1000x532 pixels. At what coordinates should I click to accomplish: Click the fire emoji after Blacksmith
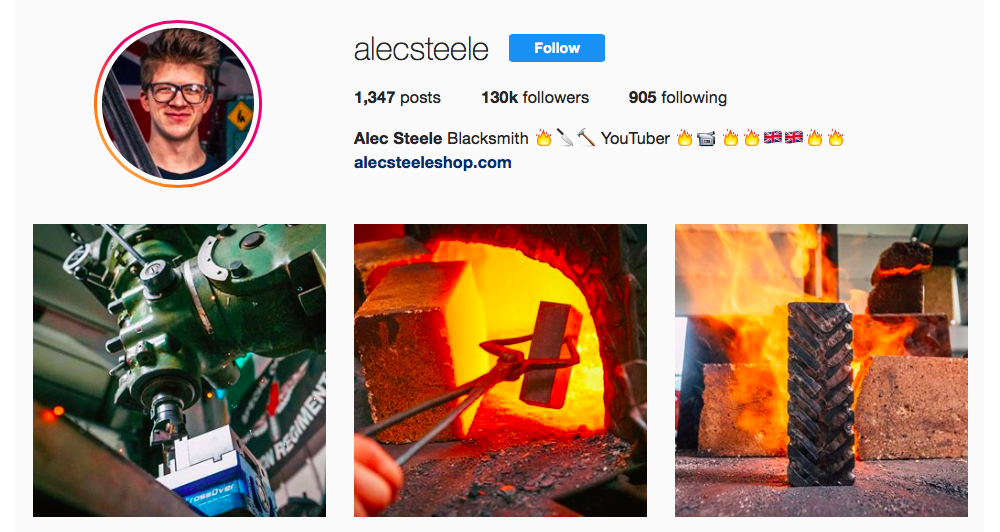[x=543, y=138]
